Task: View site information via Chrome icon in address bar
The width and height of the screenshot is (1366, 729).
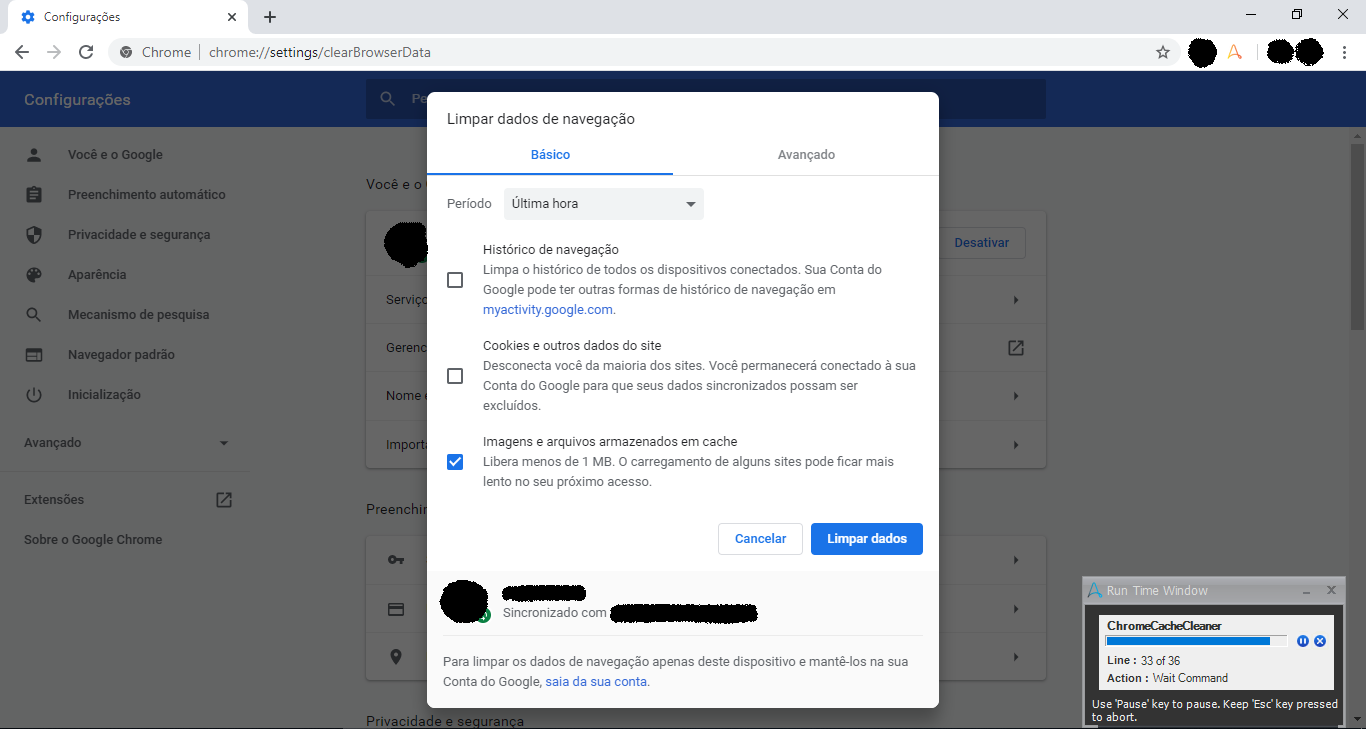Action: click(x=127, y=52)
